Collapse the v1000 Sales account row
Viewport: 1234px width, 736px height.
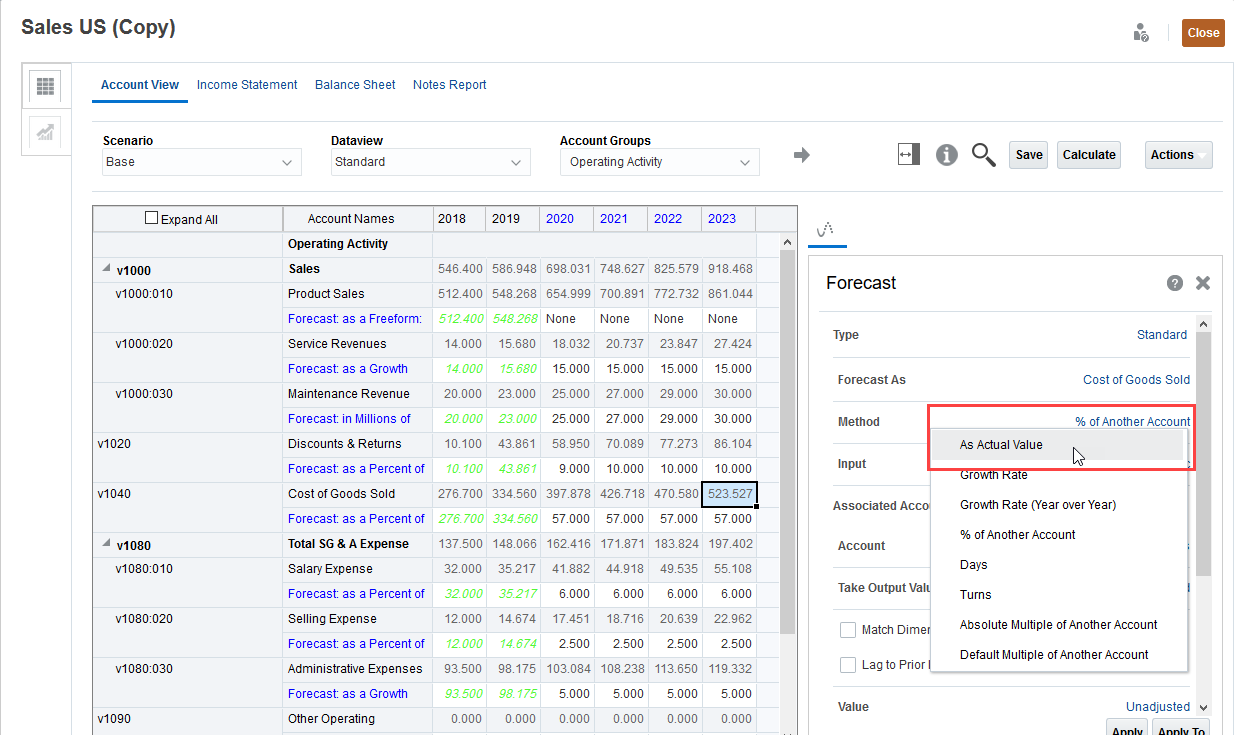click(105, 268)
